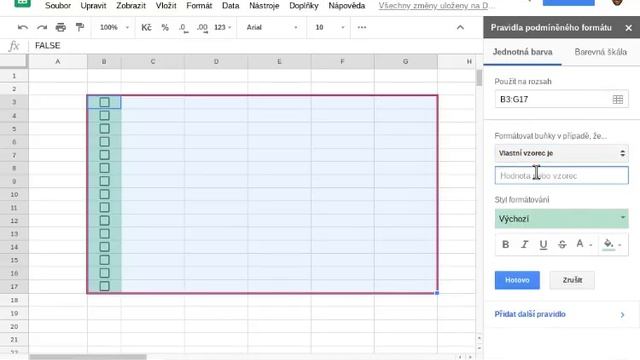Open the More toolbar options ellipsis
640x360 pixels.
[x=362, y=27]
